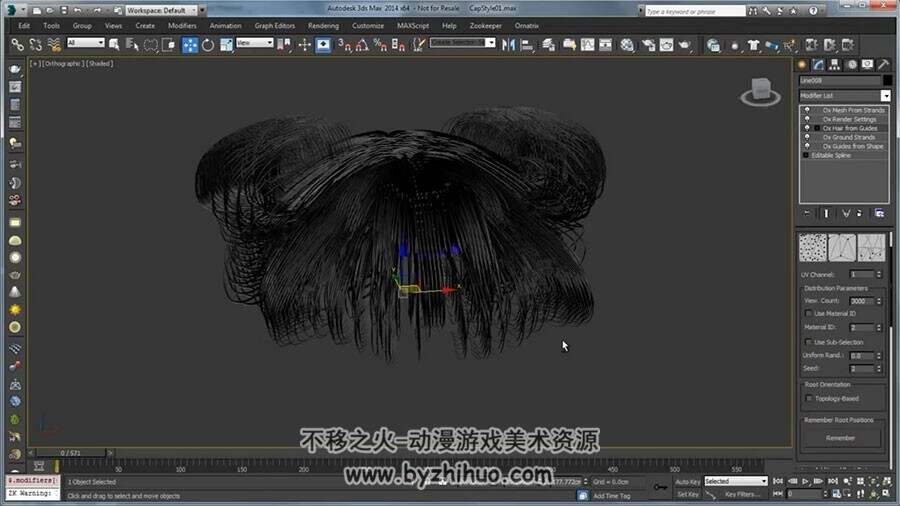900x506 pixels.
Task: Switch to the Modify command panel tab
Action: point(818,65)
